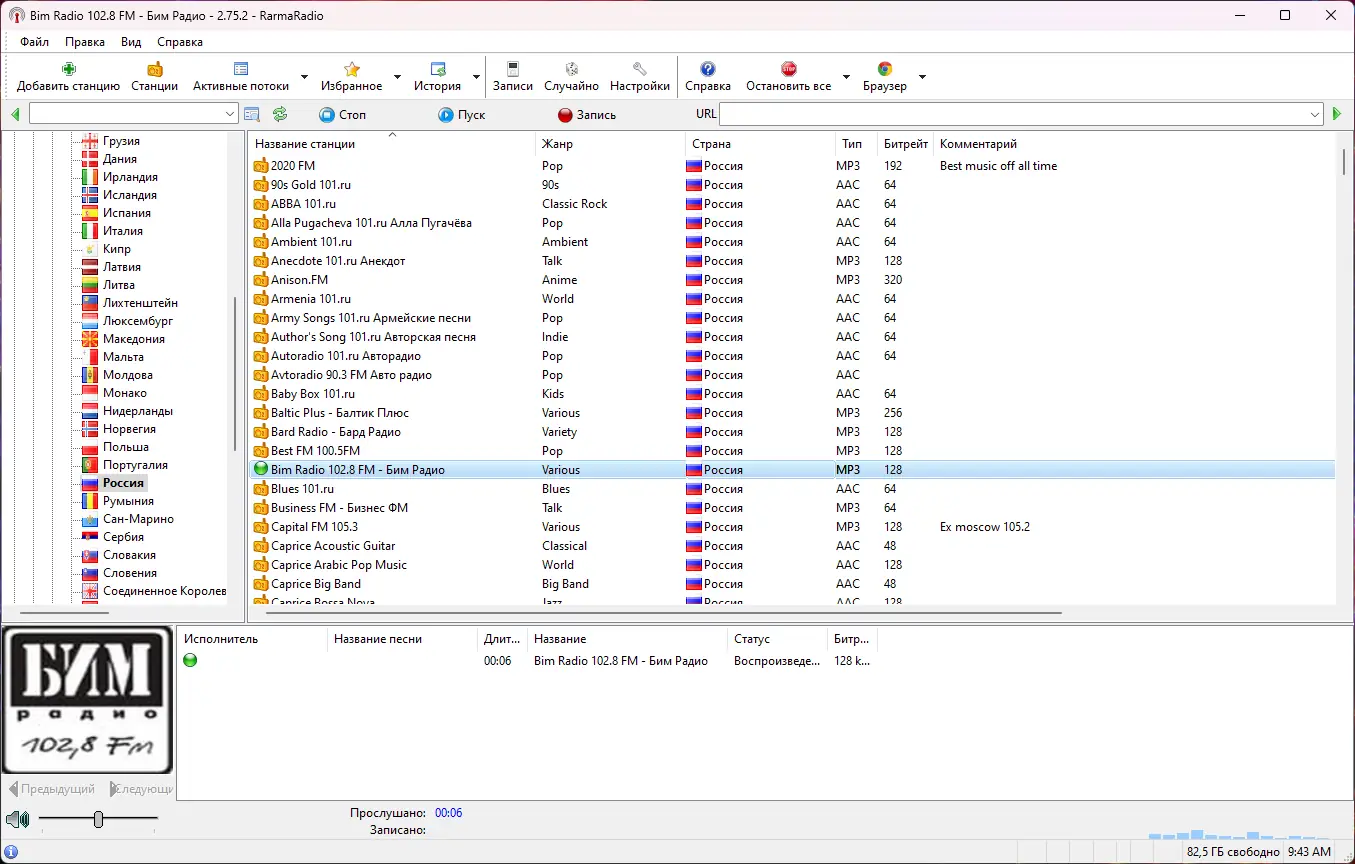Click the station icon of 2020 FM
1355x864 pixels.
pos(261,166)
